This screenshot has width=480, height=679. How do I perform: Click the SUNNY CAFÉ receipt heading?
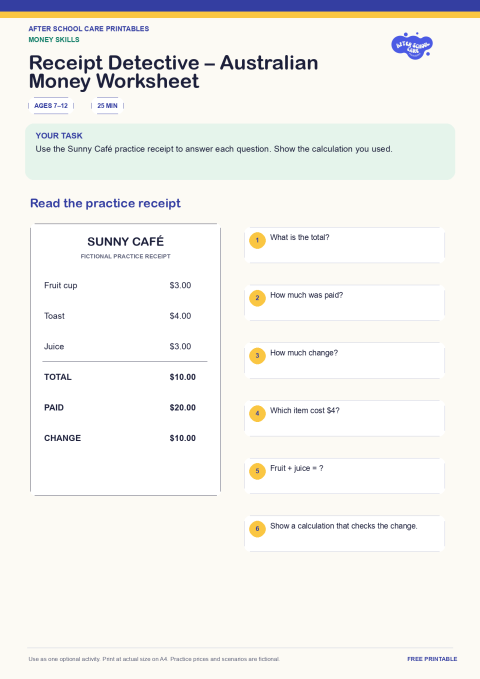coord(126,241)
